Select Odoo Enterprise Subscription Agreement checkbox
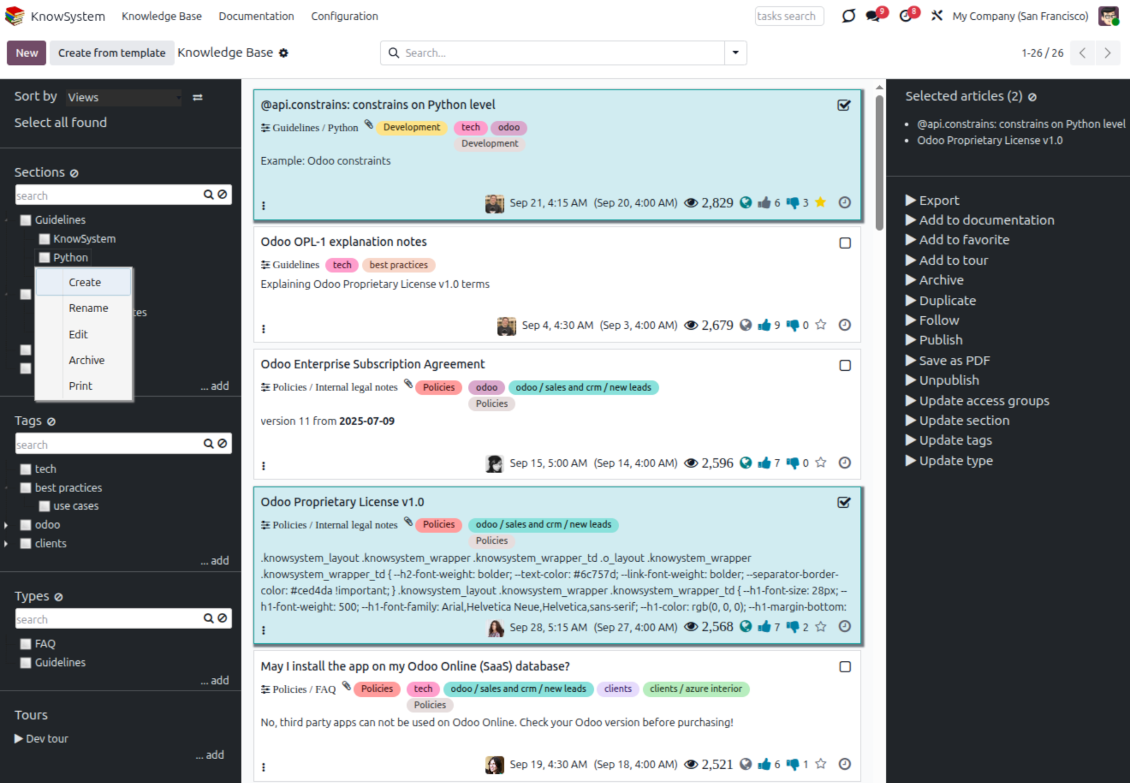1130x783 pixels. [x=845, y=366]
